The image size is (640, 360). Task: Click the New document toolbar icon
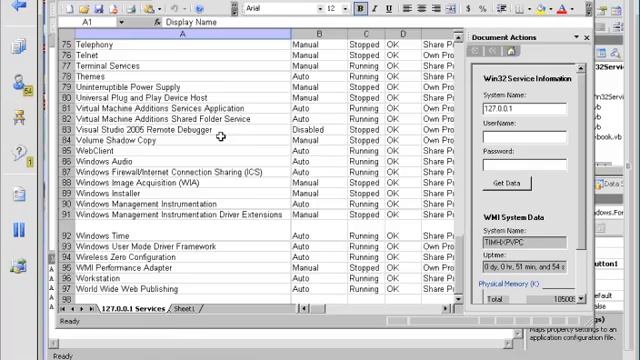(x=69, y=9)
